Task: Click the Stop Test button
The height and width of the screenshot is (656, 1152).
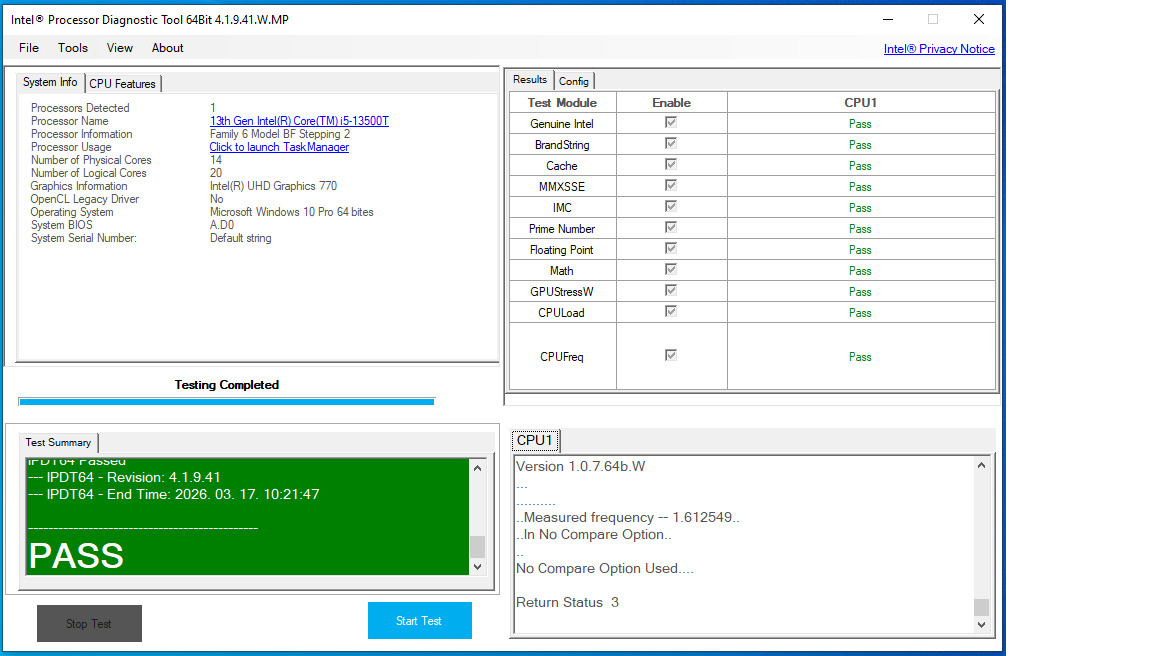Action: (x=89, y=624)
